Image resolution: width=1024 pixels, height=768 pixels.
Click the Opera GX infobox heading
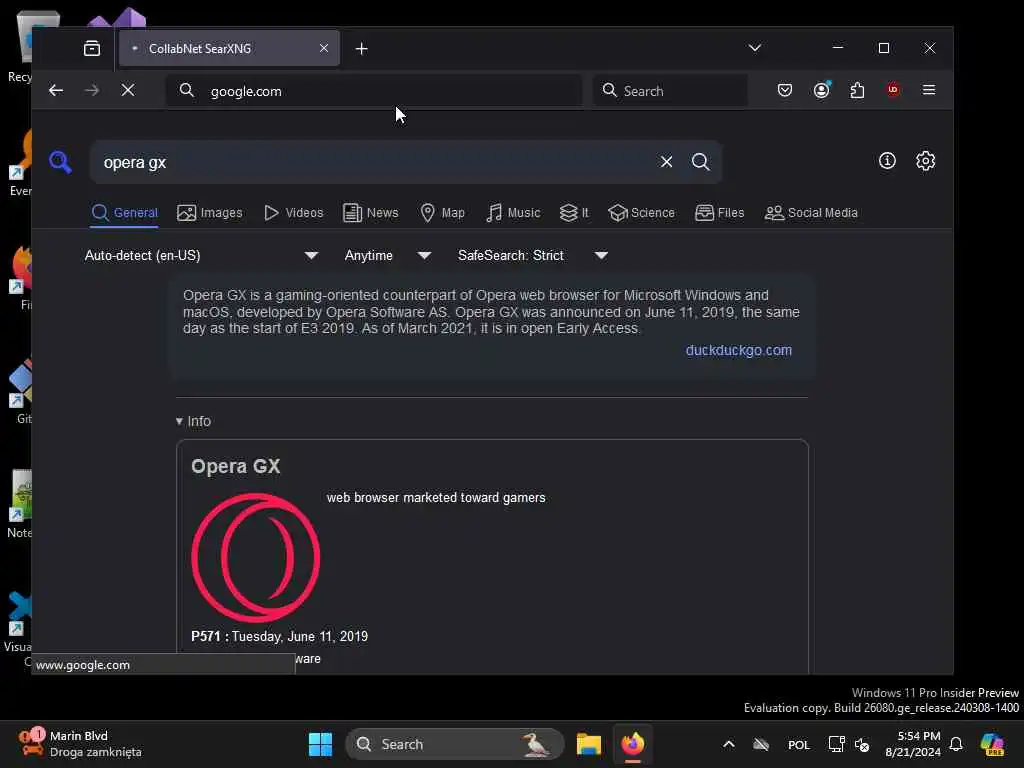[236, 466]
